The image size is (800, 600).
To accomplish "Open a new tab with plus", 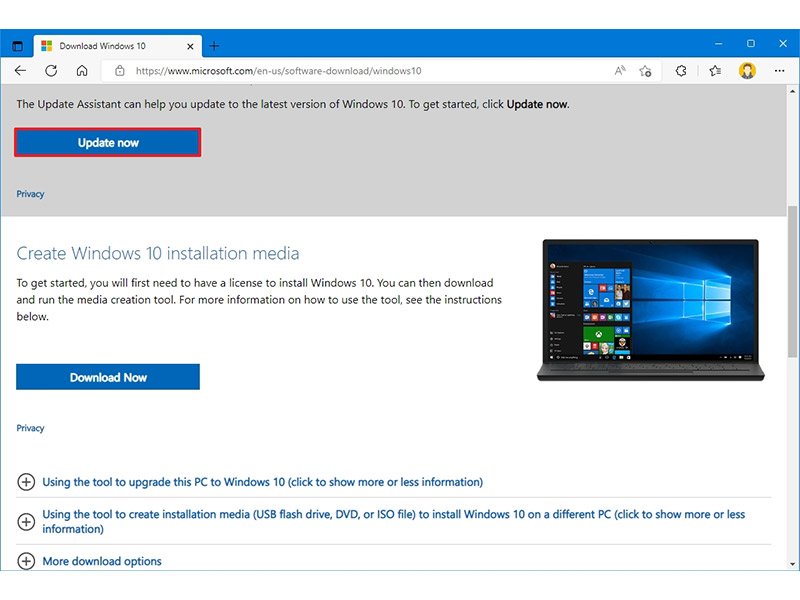I will [x=214, y=46].
